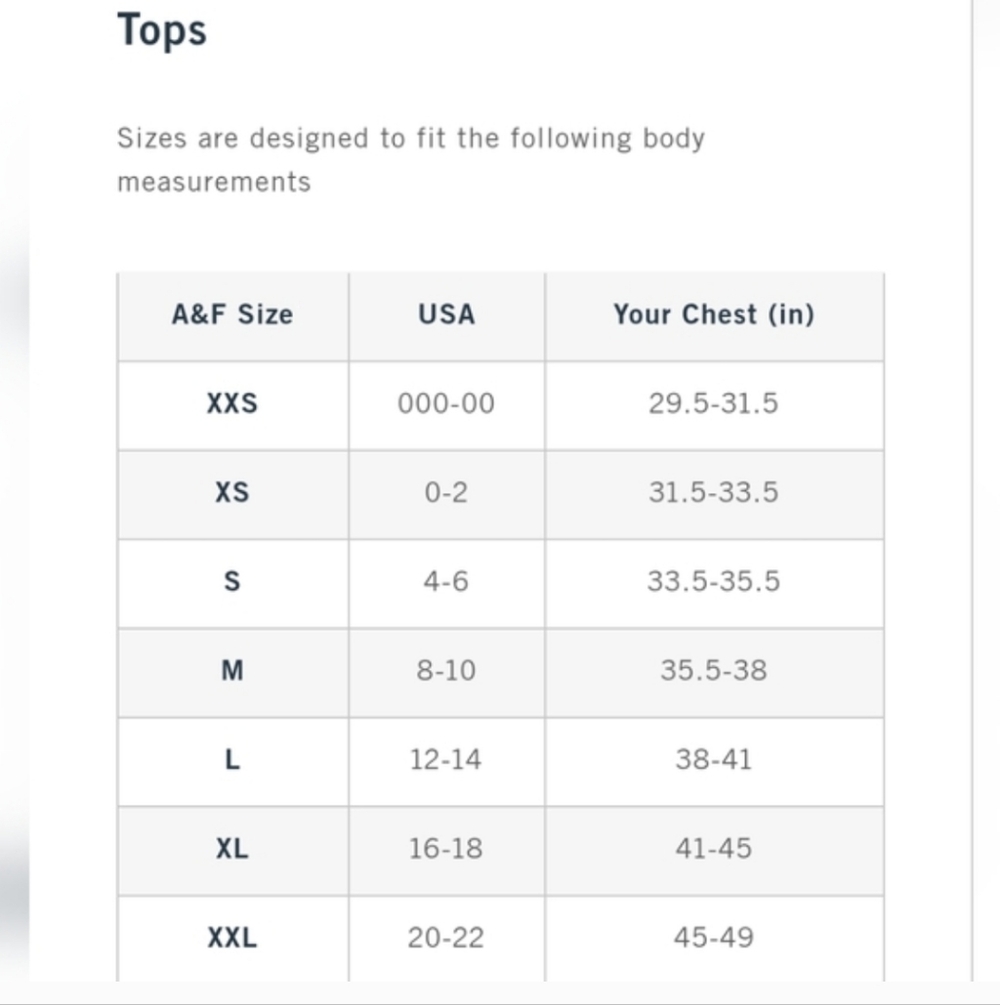Select the L size cell
The width and height of the screenshot is (1000, 1005).
(232, 760)
